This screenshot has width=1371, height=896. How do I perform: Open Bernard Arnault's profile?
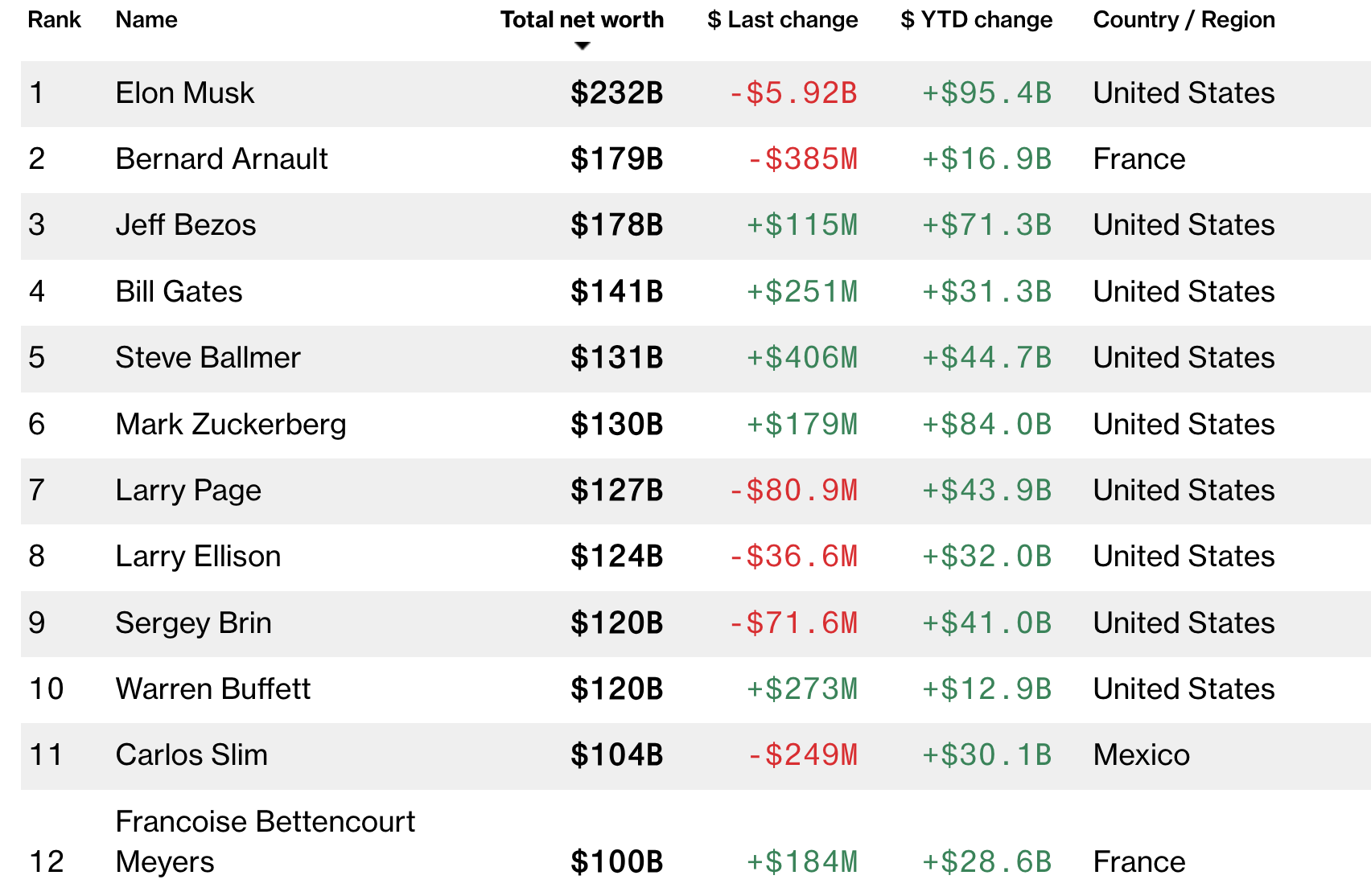click(221, 158)
